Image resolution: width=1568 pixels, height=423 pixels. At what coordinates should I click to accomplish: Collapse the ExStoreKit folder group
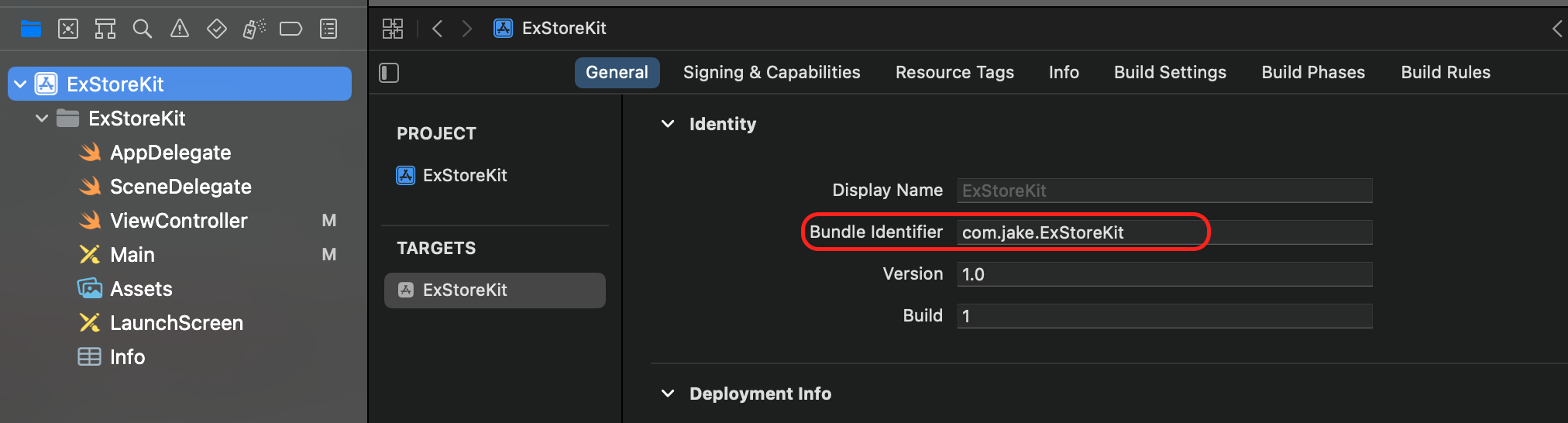click(43, 119)
